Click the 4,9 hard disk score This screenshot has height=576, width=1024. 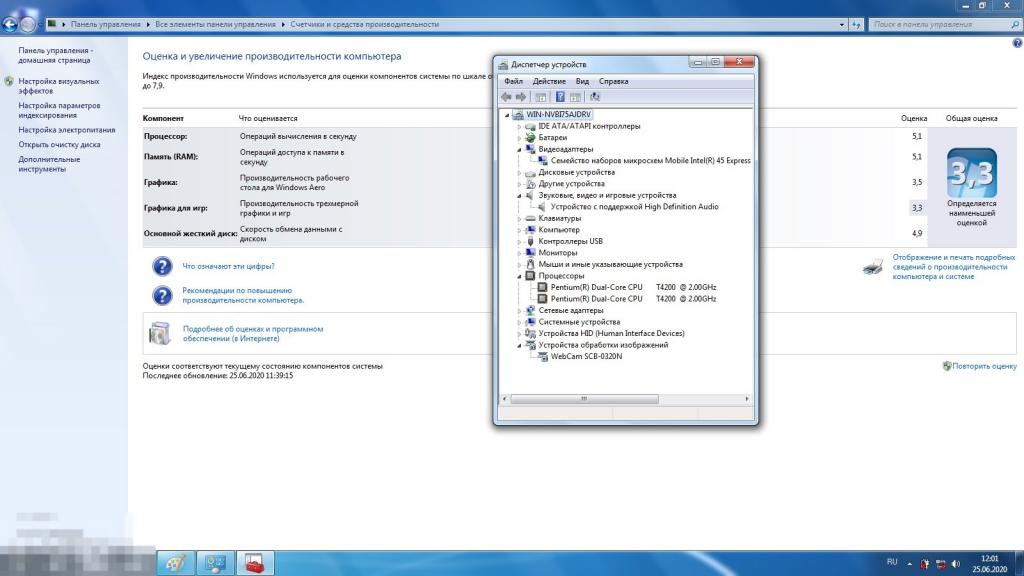pos(917,233)
